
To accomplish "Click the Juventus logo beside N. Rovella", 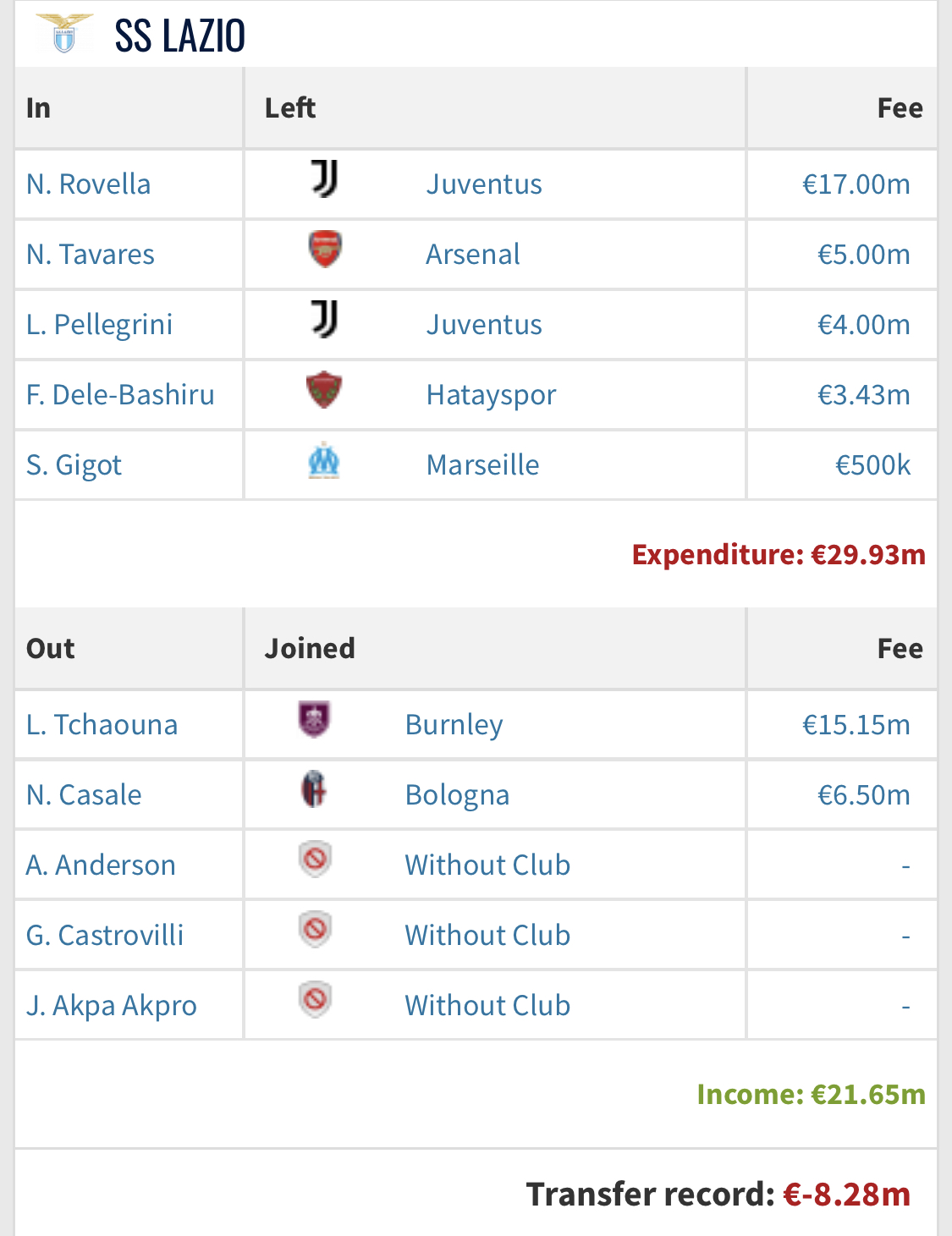I will click(x=324, y=179).
